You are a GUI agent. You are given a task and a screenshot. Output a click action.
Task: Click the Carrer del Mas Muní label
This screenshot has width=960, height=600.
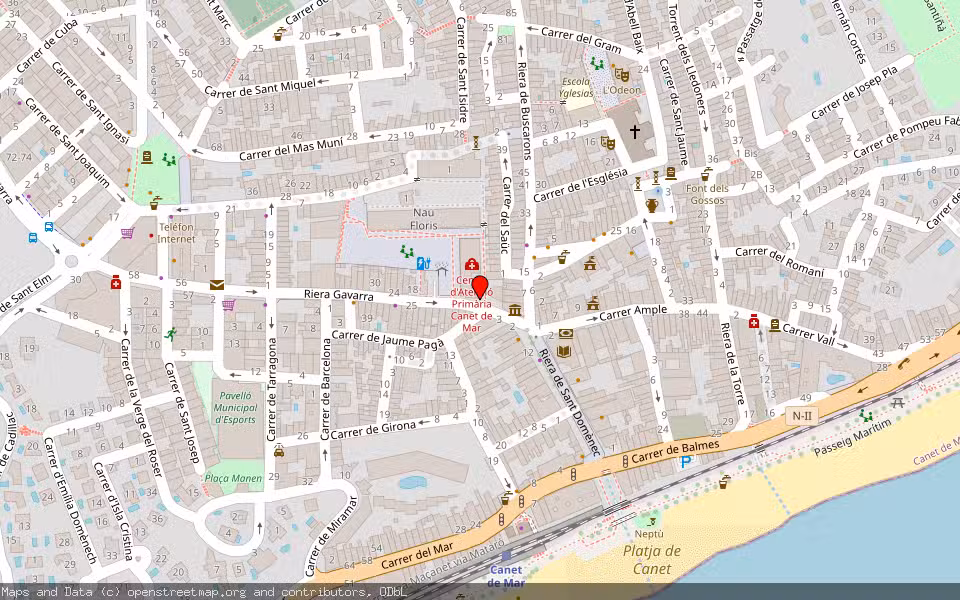291,149
